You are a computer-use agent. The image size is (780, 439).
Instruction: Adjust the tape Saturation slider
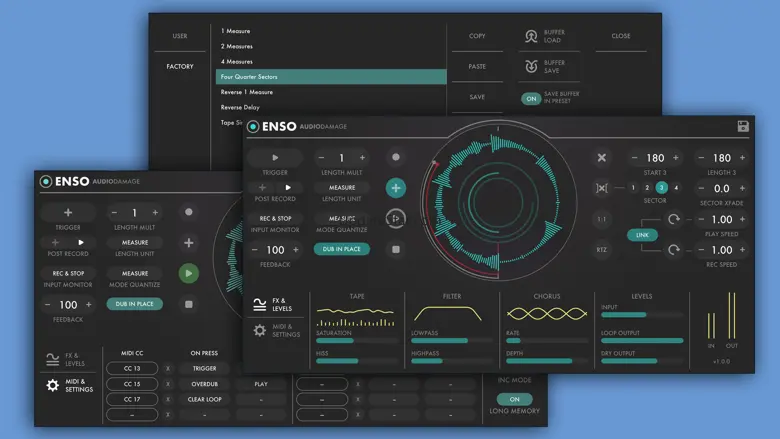coord(357,341)
